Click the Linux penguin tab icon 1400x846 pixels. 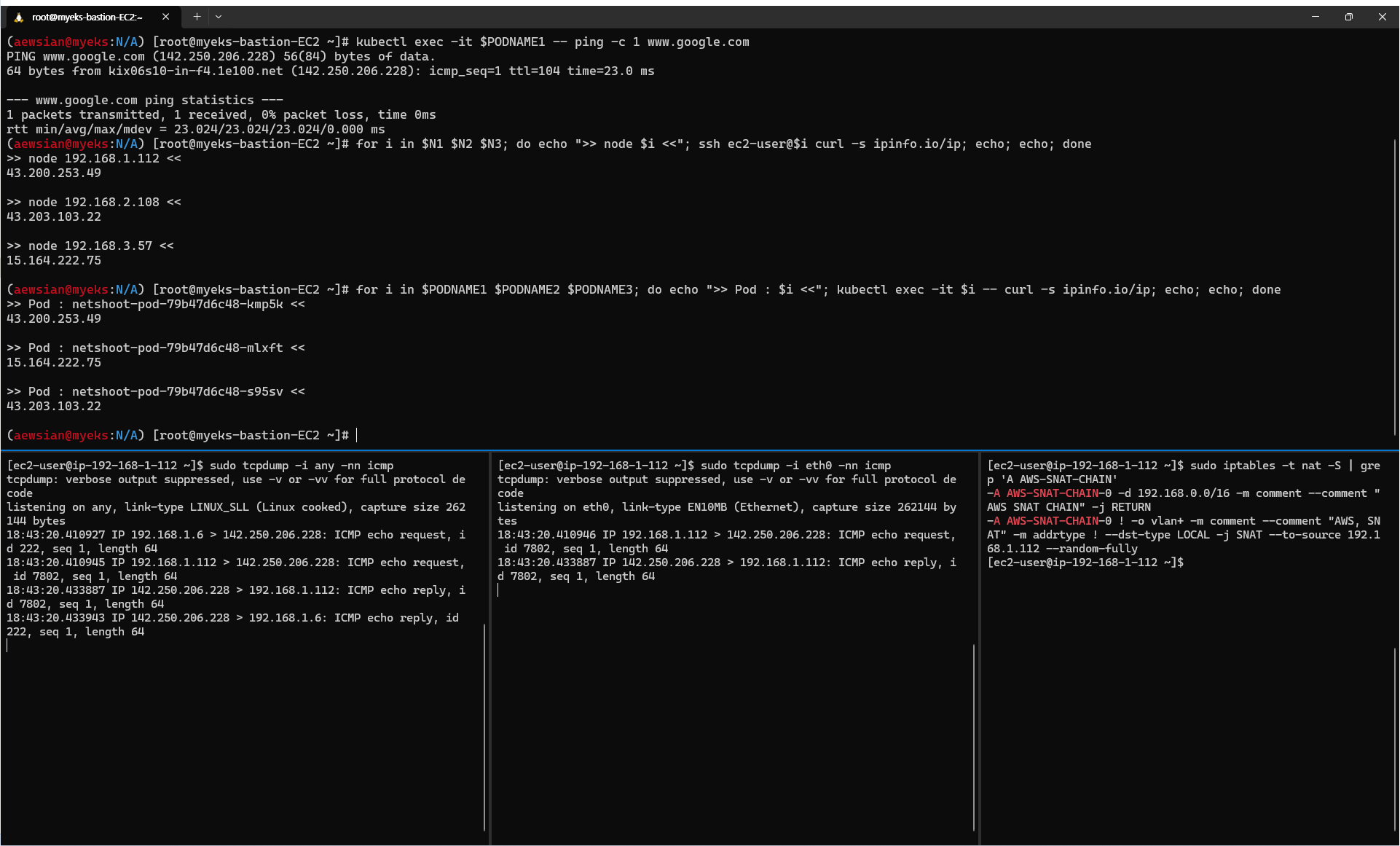[x=19, y=17]
